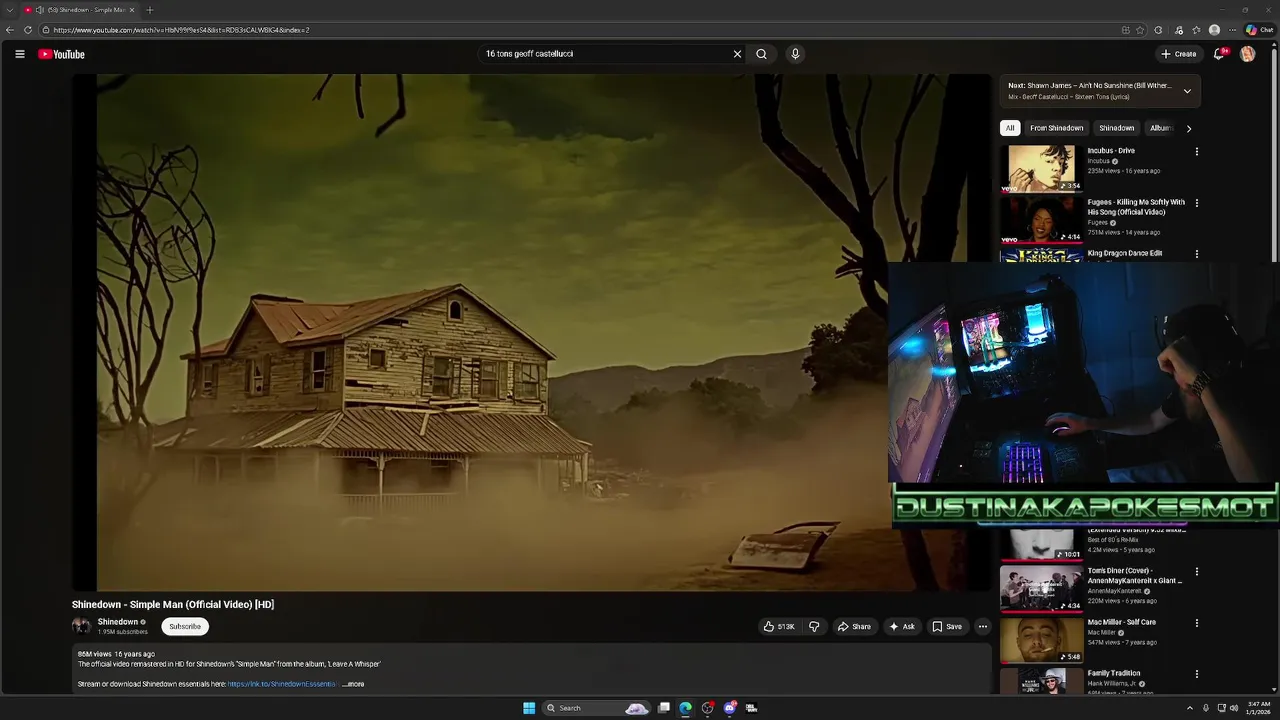This screenshot has width=1280, height=720.
Task: Clear the search box with X
Action: pyautogui.click(x=737, y=54)
